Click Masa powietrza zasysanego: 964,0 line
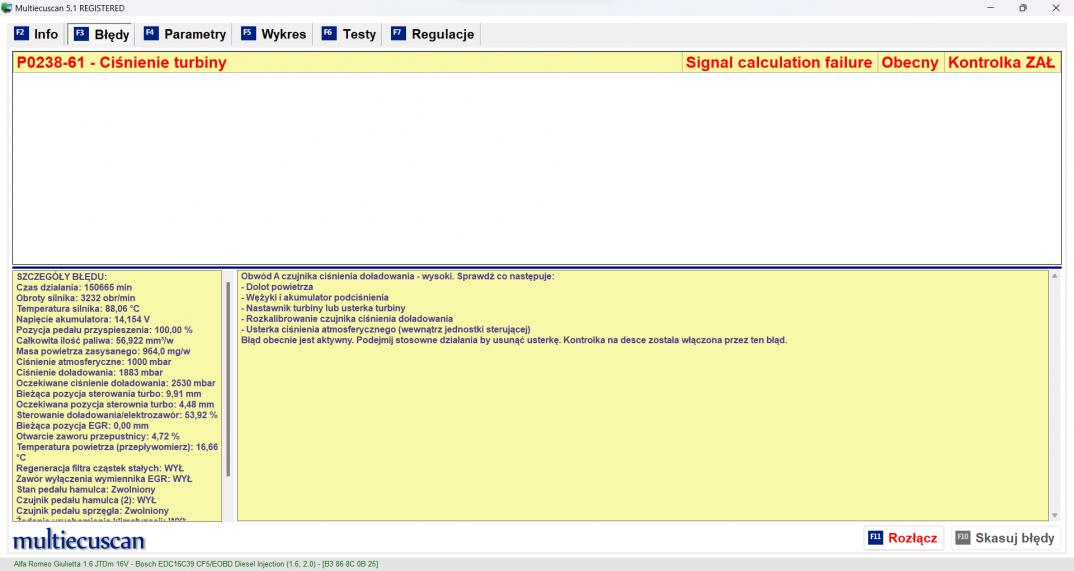This screenshot has width=1074, height=571. click(103, 351)
